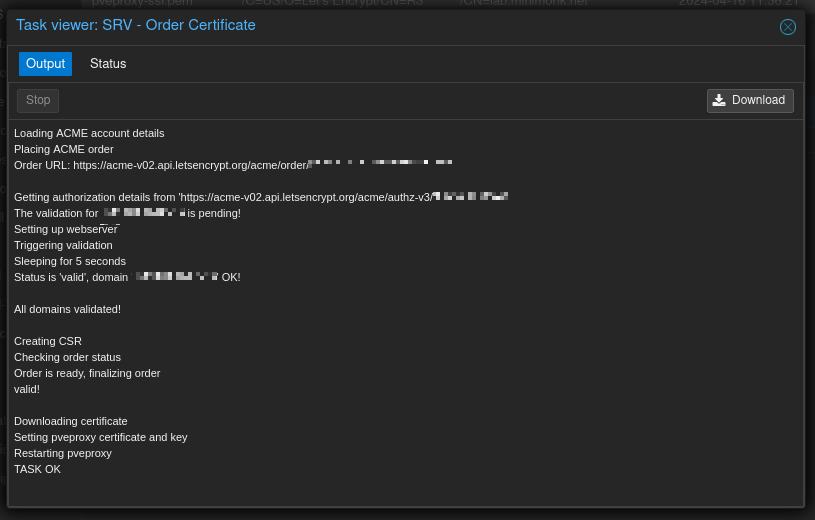
Task: Click the disabled Stop button
Action: tap(38, 100)
